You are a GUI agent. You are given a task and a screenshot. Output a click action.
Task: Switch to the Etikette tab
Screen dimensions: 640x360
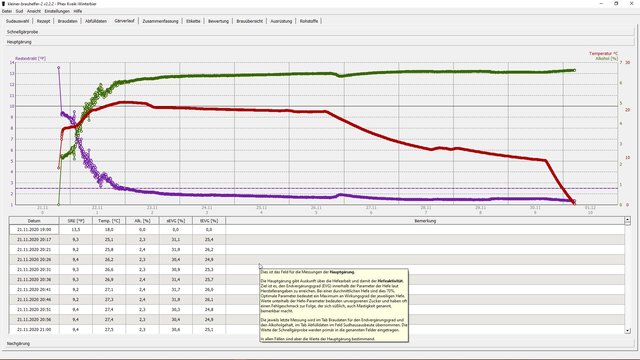click(193, 21)
